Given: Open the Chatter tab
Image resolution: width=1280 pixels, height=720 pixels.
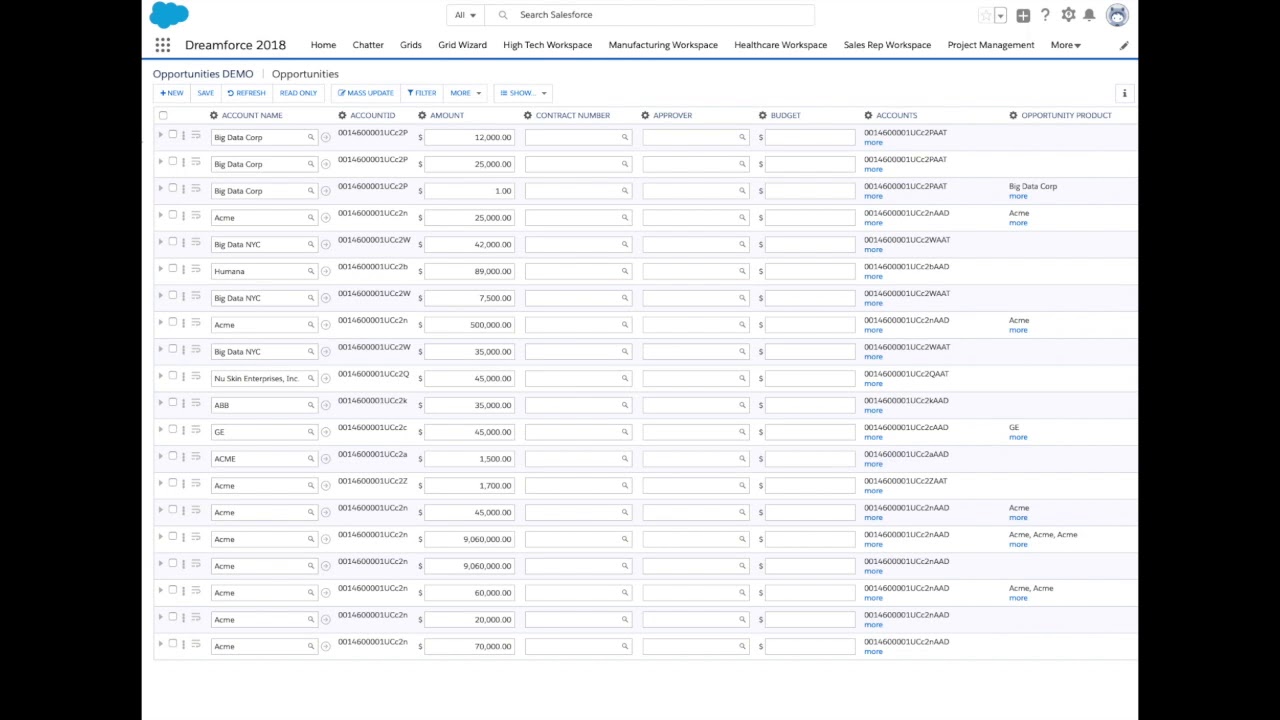Looking at the screenshot, I should 368,45.
